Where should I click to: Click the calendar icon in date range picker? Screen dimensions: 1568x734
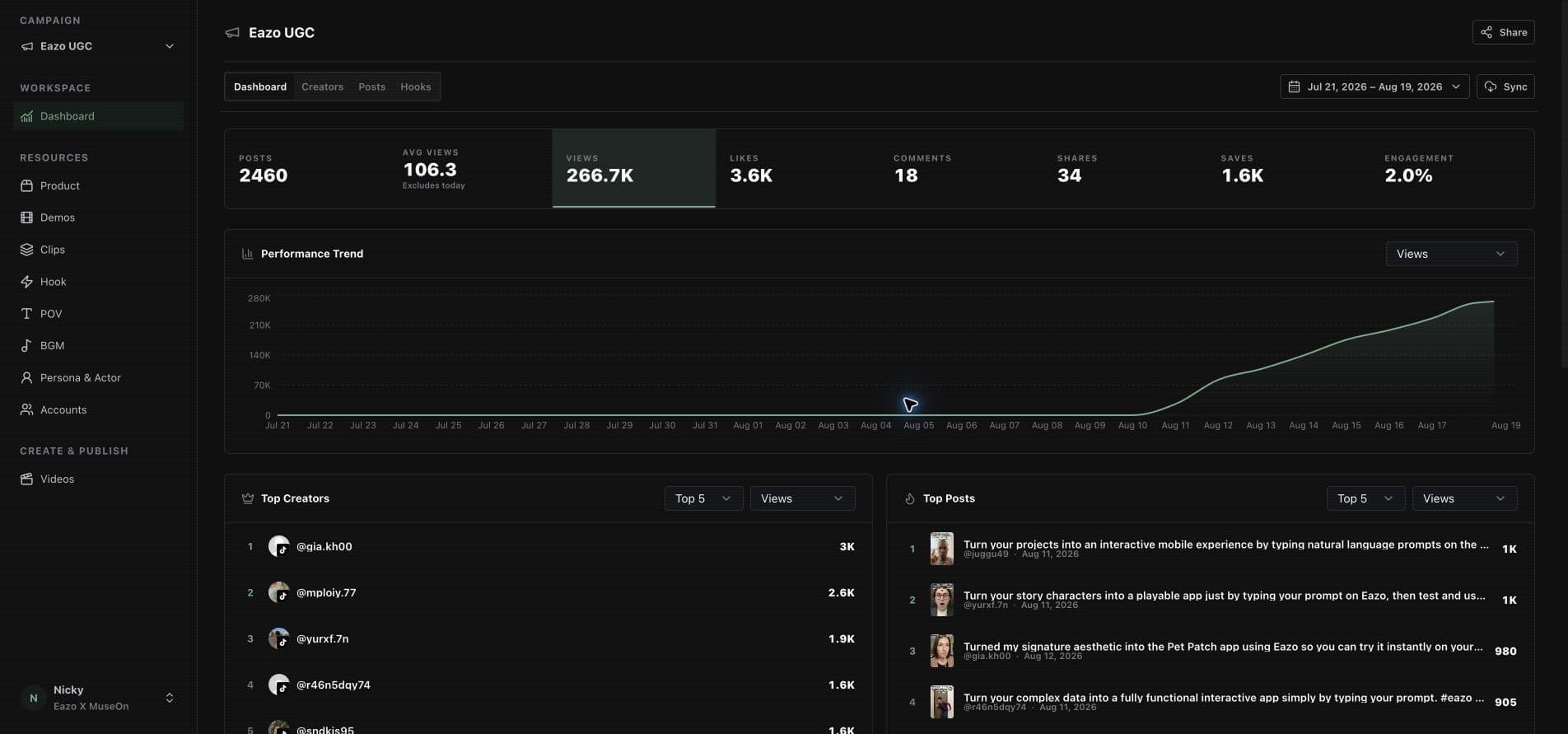coord(1294,86)
